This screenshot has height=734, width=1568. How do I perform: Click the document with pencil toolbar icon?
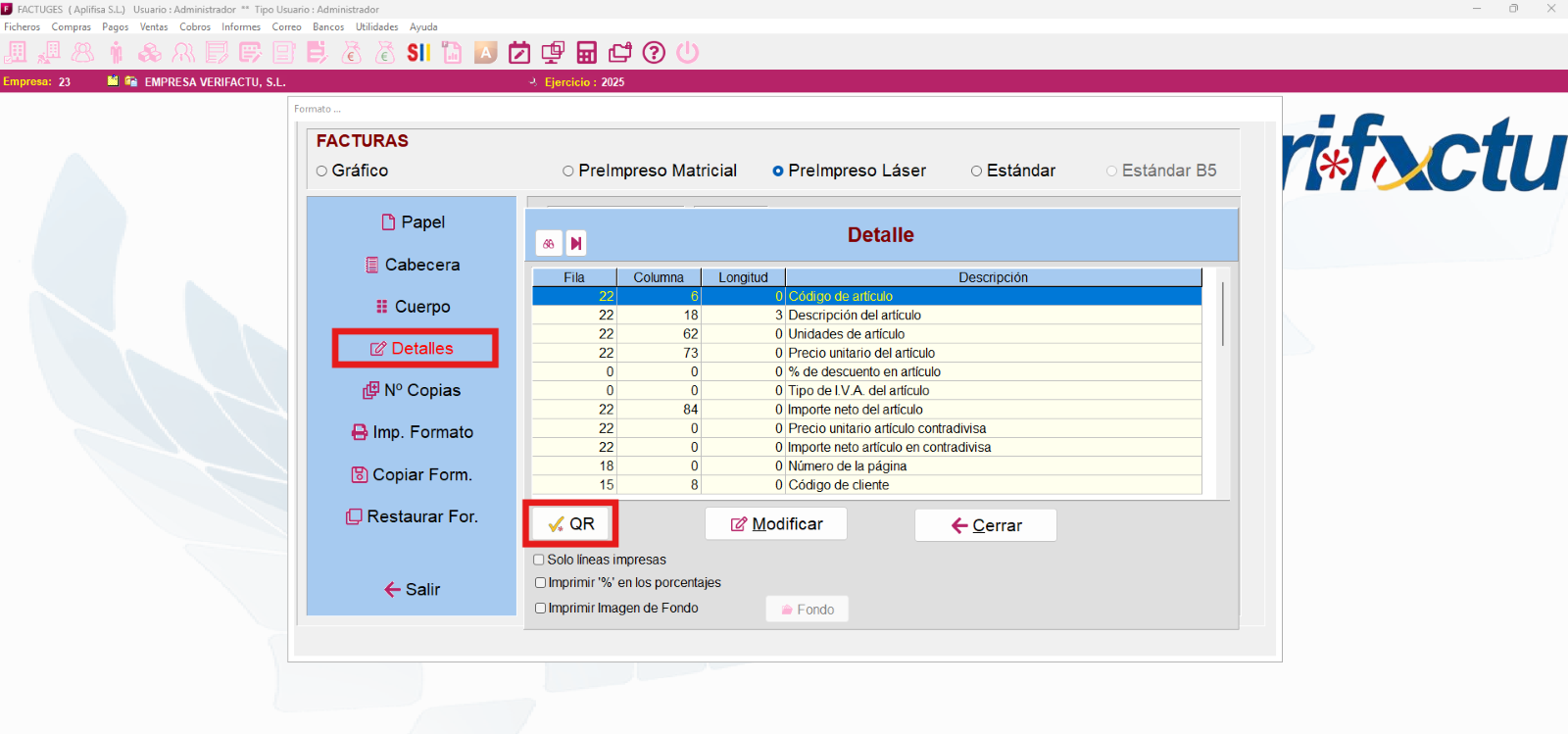(317, 52)
